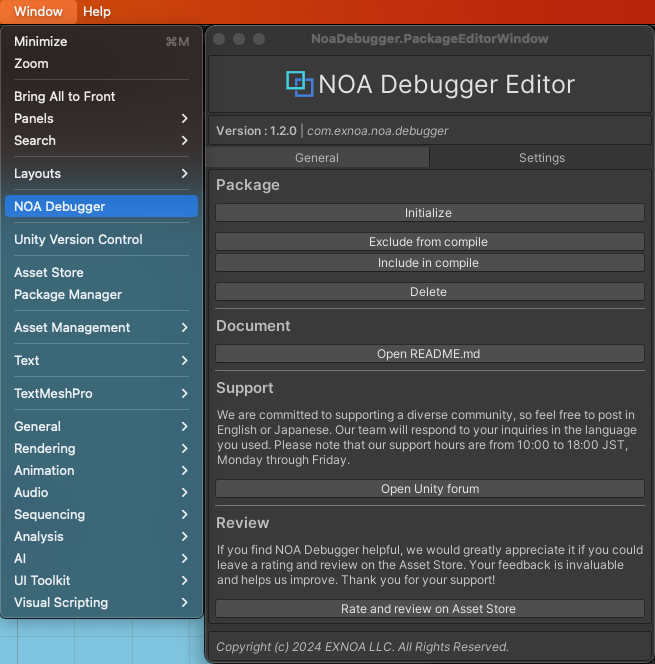Click the Support section heading
655x664 pixels.
click(x=245, y=388)
